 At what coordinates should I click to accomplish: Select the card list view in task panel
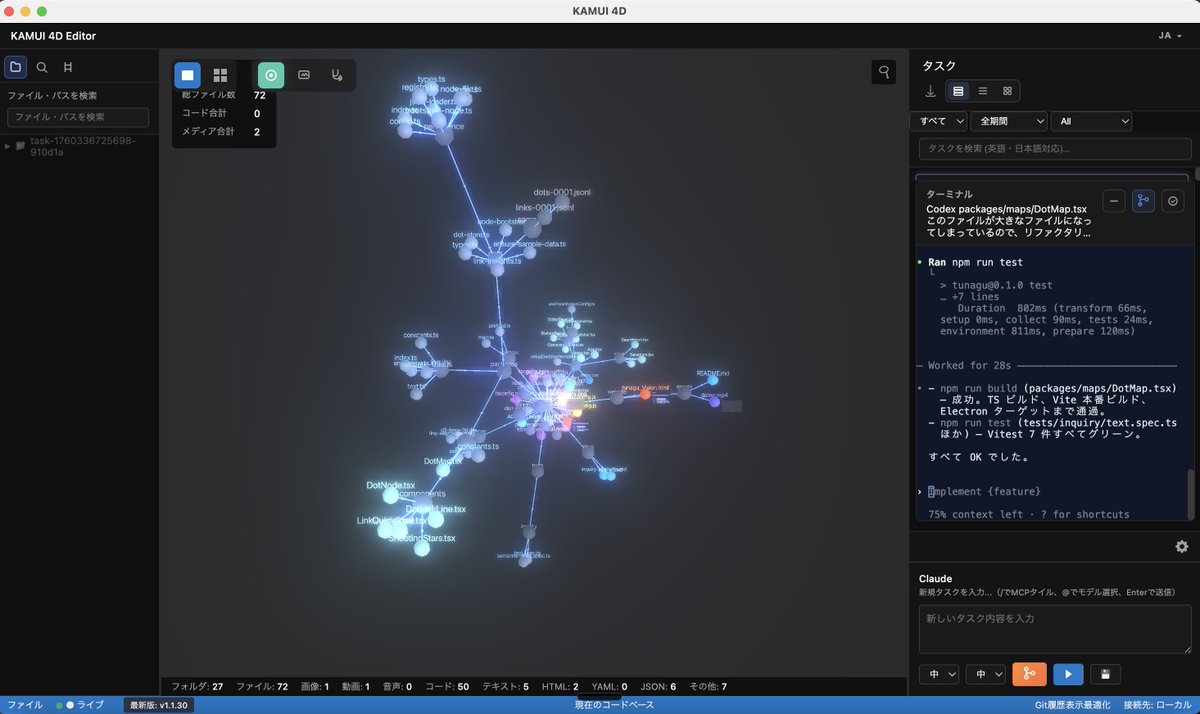coord(958,91)
